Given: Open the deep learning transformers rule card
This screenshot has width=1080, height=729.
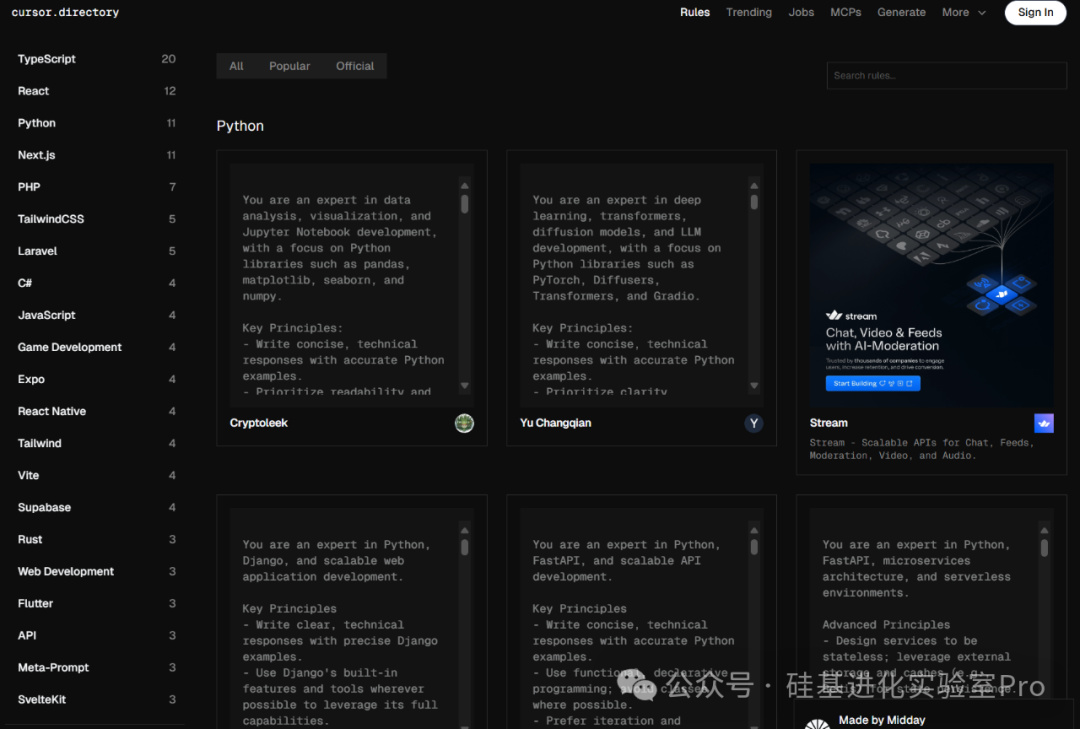Looking at the screenshot, I should click(x=641, y=298).
